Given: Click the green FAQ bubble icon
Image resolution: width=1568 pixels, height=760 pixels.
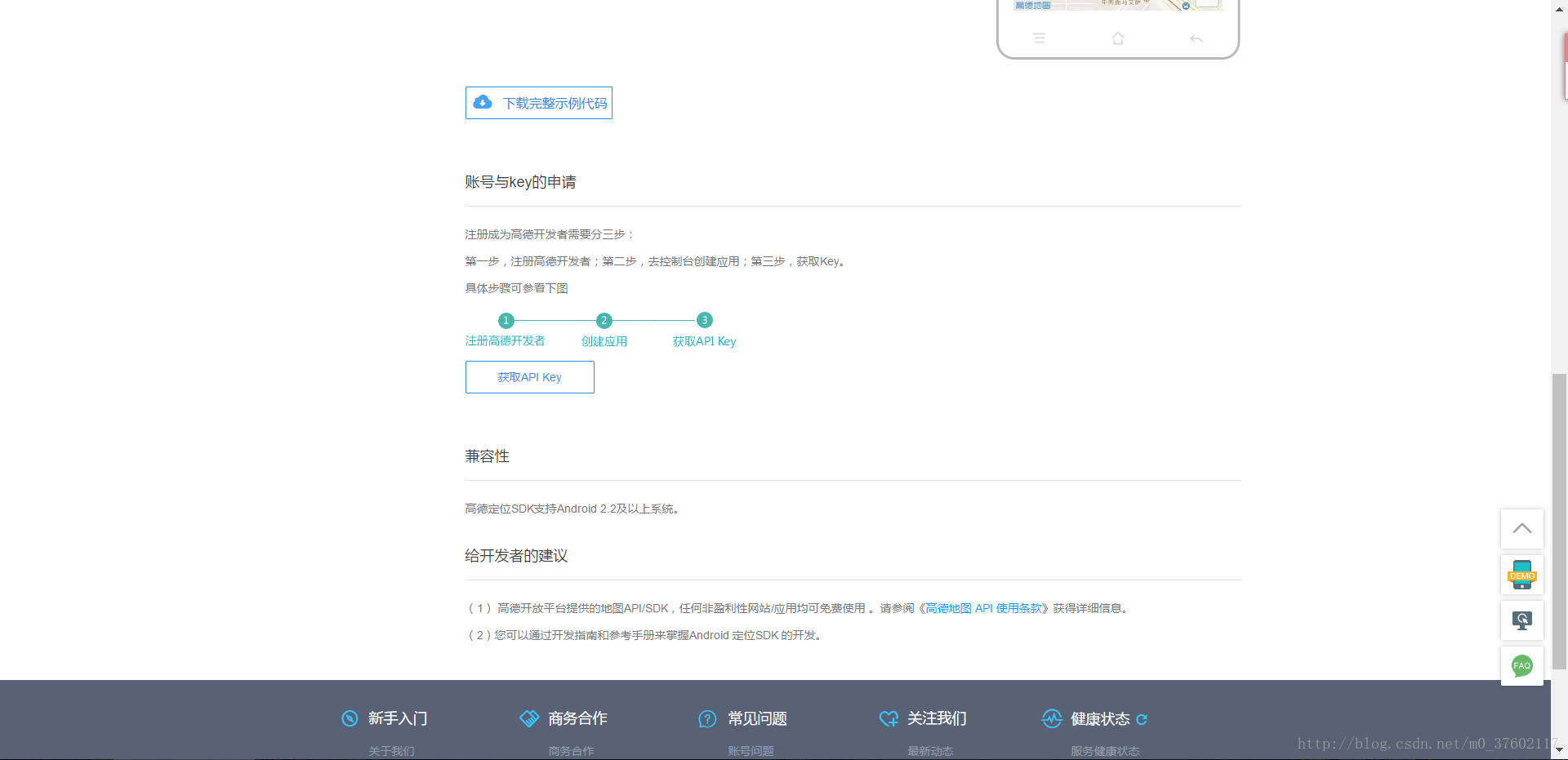Looking at the screenshot, I should (x=1521, y=666).
